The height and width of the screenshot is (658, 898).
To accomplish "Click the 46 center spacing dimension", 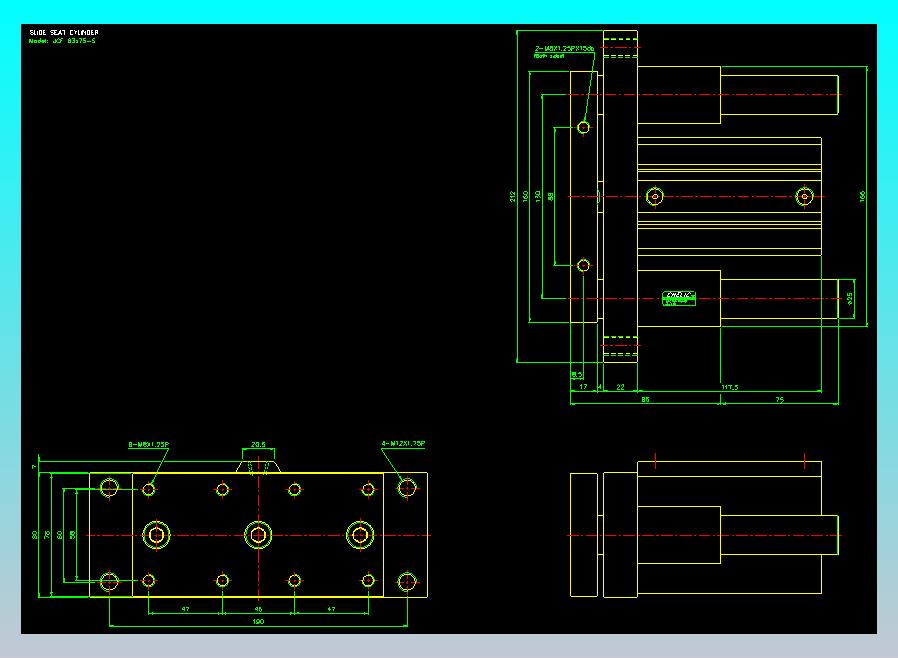I will (258, 609).
